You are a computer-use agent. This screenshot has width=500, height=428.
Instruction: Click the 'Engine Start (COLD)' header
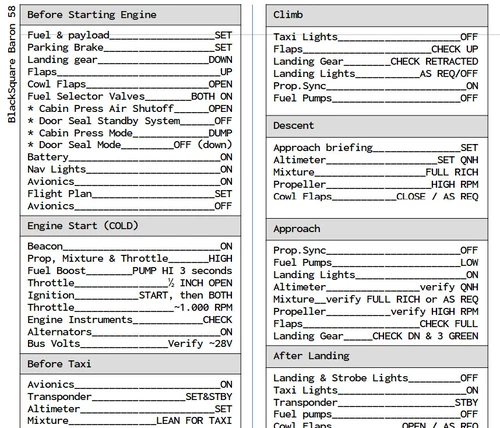click(x=130, y=226)
